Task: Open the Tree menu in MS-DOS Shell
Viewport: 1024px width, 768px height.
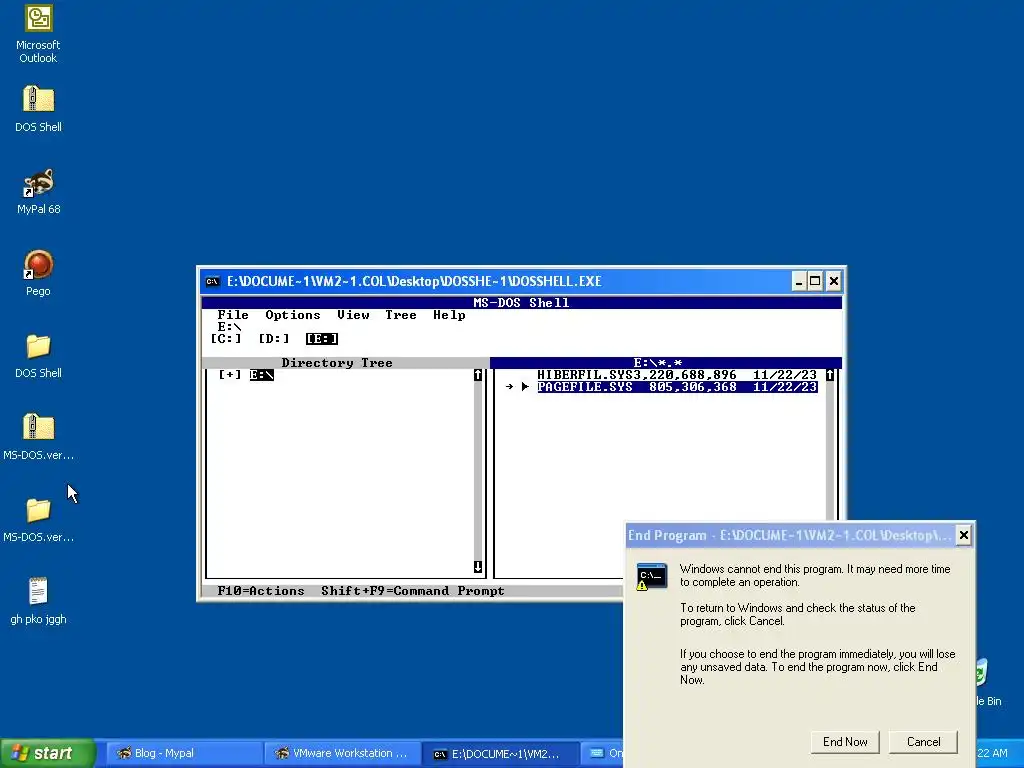Action: tap(400, 315)
